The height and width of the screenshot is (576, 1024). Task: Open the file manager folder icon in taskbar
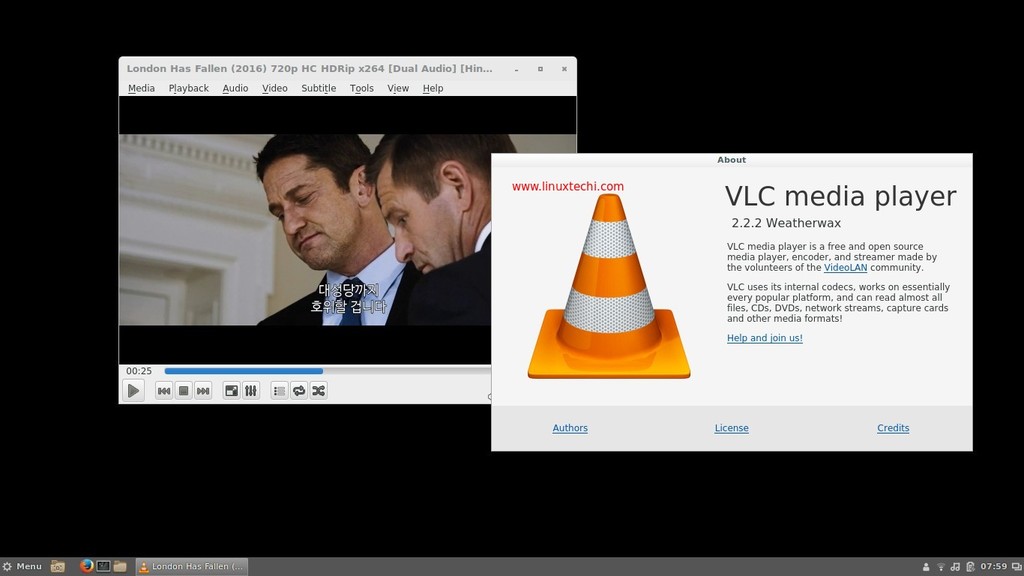point(120,566)
